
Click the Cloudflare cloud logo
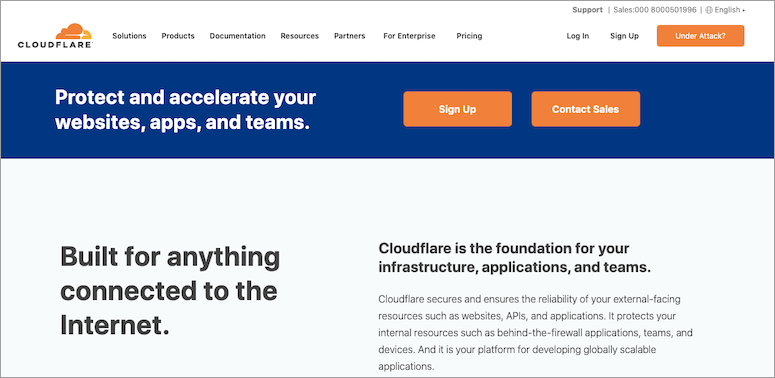55,36
